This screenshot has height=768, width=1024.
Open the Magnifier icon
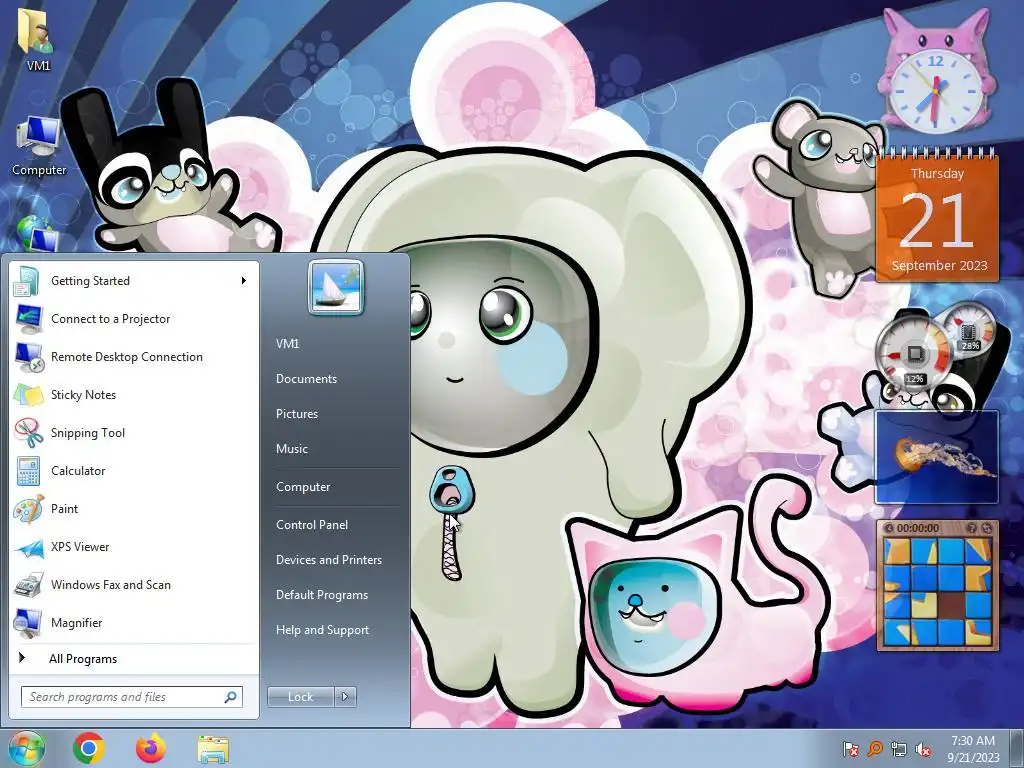click(29, 622)
